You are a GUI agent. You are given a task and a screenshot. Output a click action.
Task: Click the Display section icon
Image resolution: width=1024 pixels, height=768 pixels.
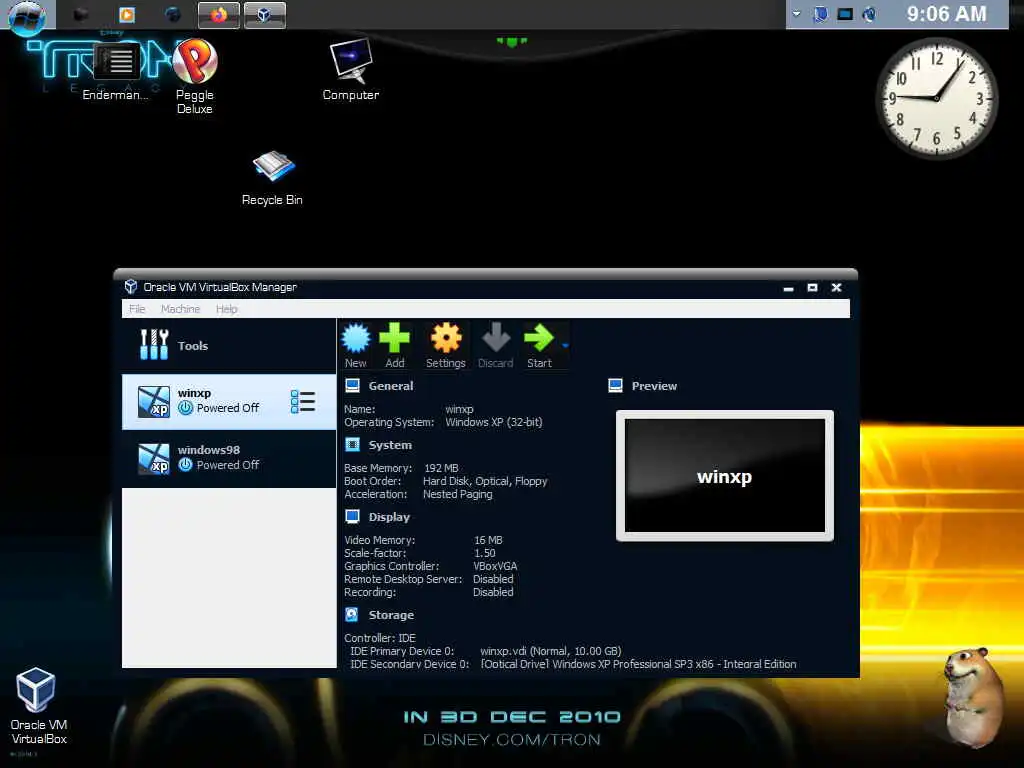(353, 517)
